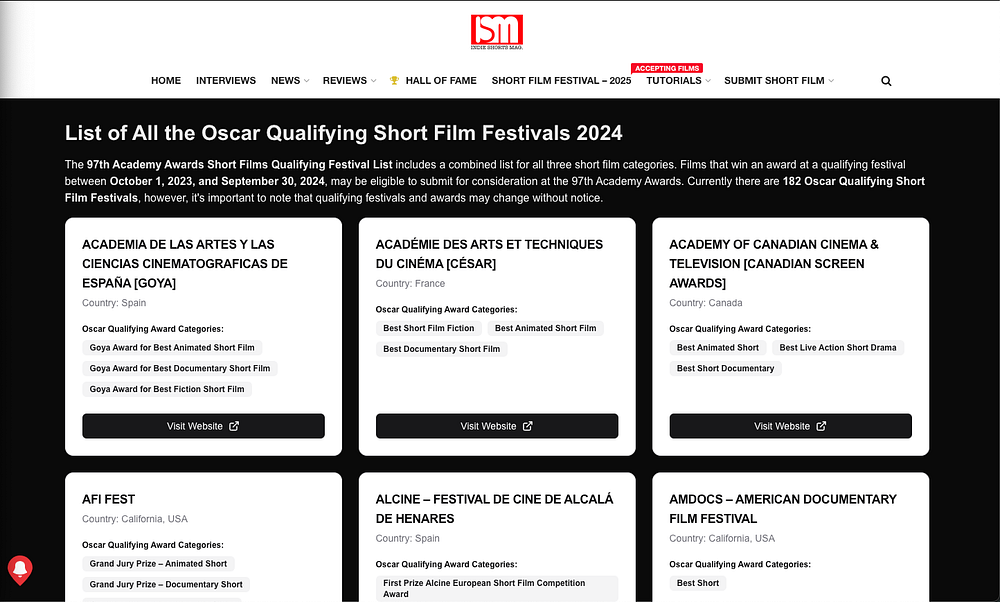Open the Tutorials menu item
Image resolution: width=1000 pixels, height=602 pixels.
(673, 80)
